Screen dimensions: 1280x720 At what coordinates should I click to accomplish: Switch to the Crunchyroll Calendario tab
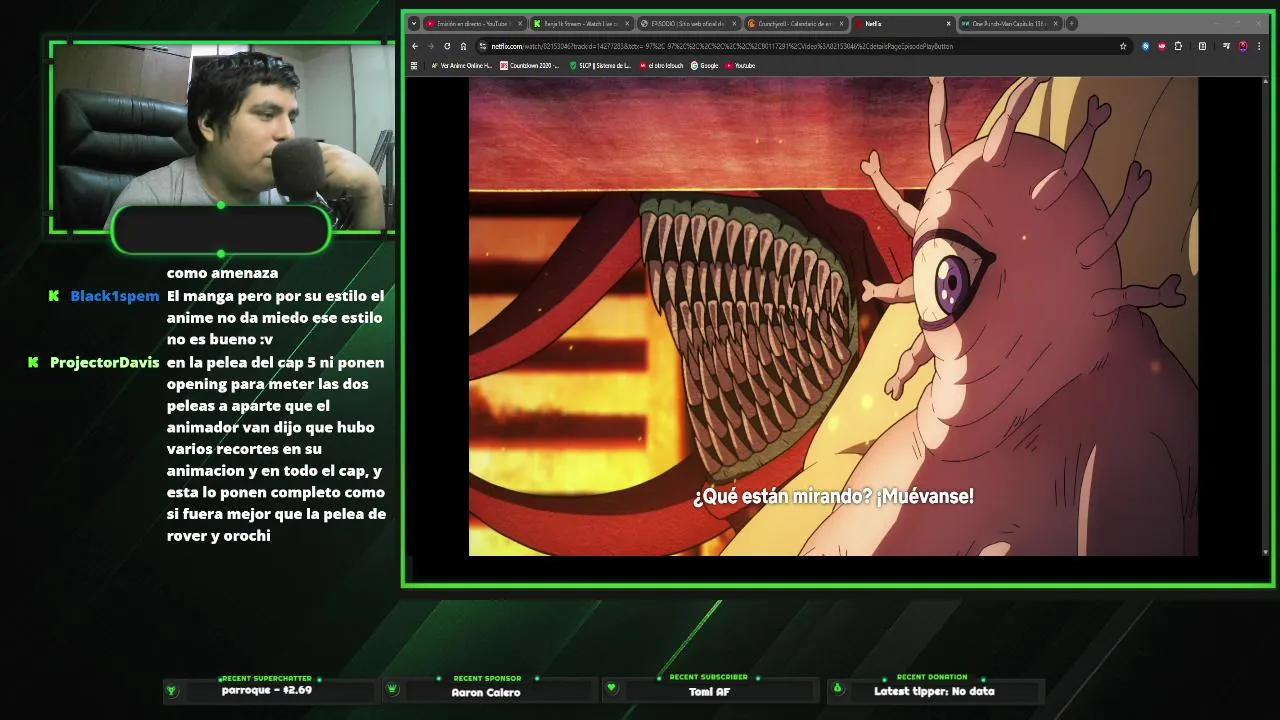click(795, 23)
